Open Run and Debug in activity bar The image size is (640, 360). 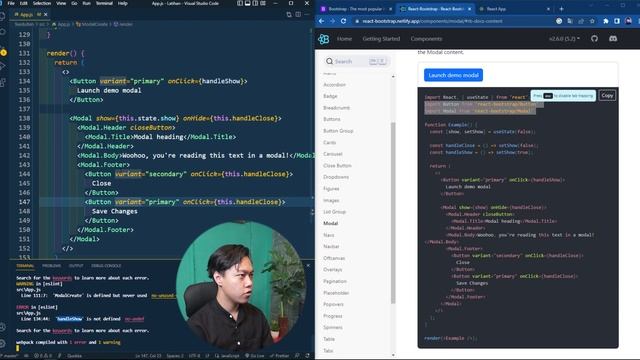[x=3, y=66]
